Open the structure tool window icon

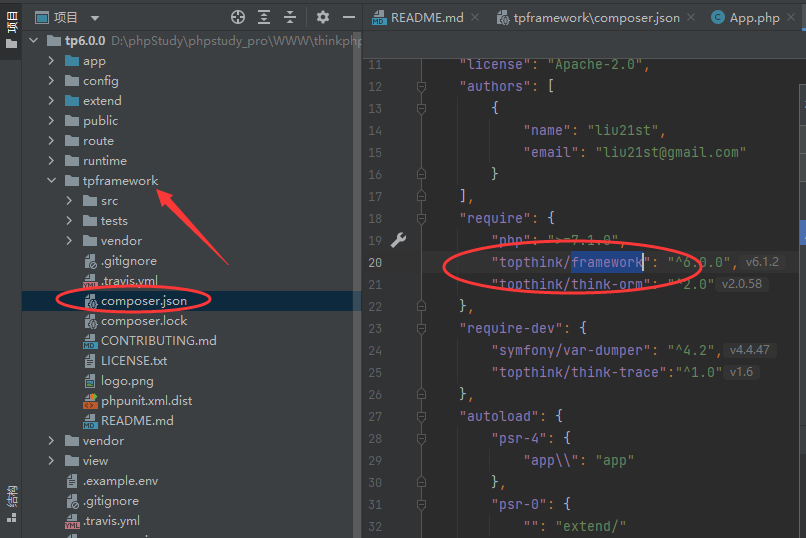11,504
